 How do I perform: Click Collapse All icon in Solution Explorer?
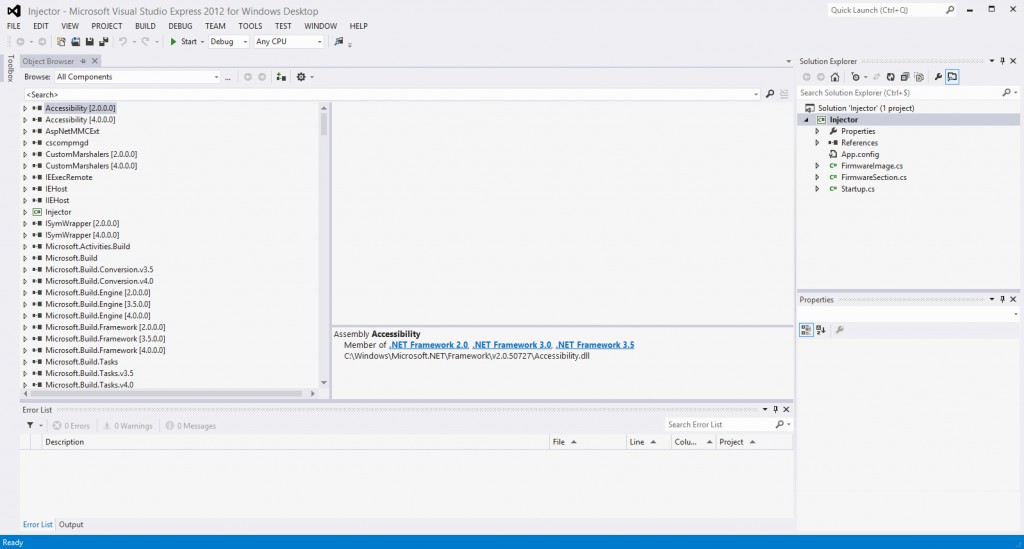[x=904, y=77]
